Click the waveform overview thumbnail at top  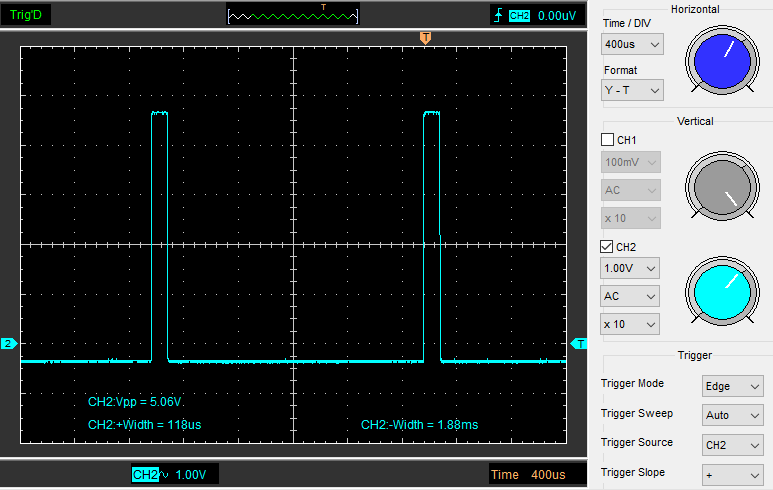292,15
